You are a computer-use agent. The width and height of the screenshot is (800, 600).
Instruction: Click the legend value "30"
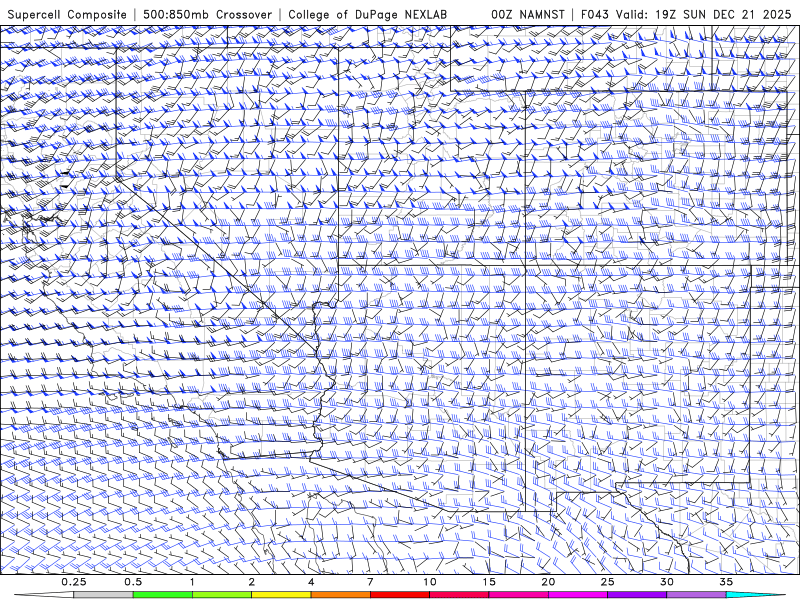point(667,582)
